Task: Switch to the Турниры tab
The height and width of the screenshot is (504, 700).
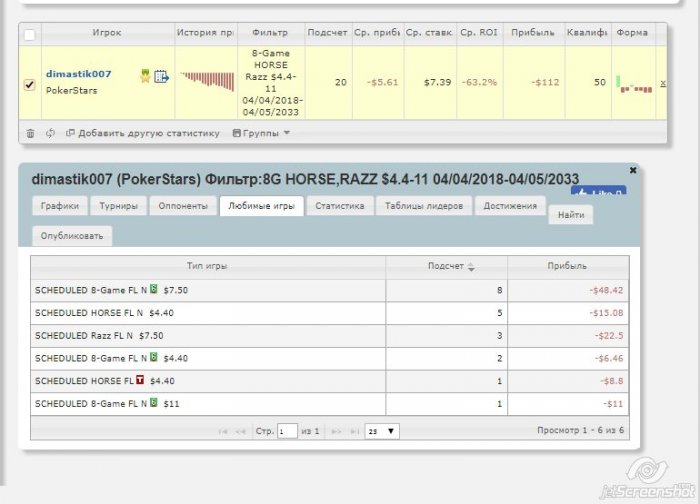Action: pyautogui.click(x=118, y=206)
